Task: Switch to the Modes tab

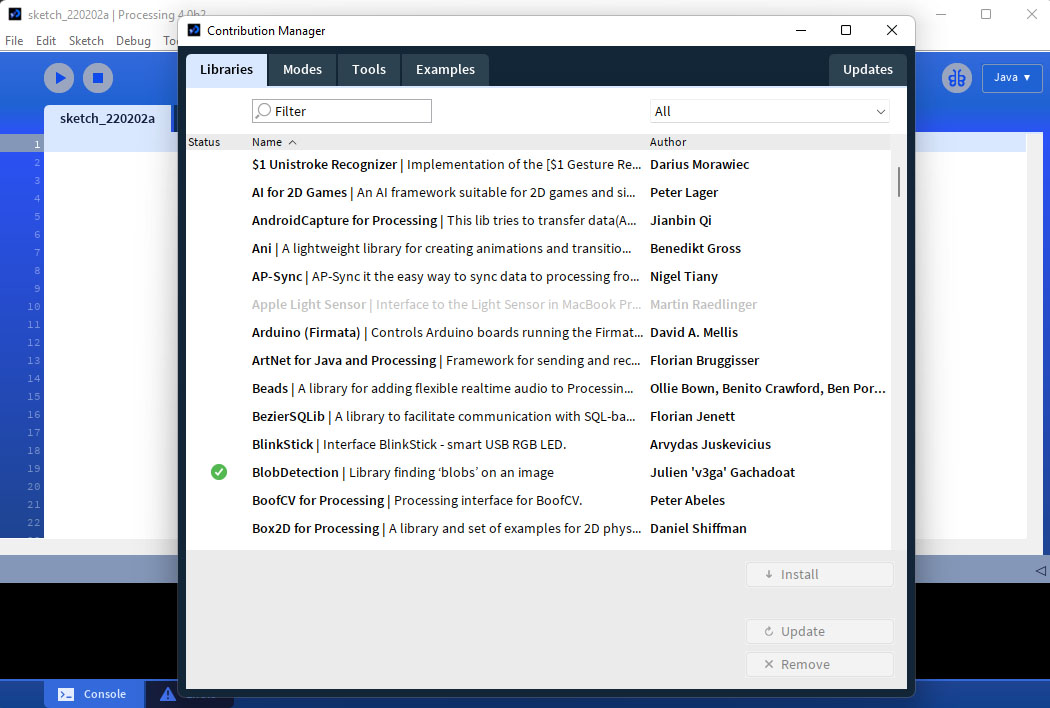Action: pos(302,70)
